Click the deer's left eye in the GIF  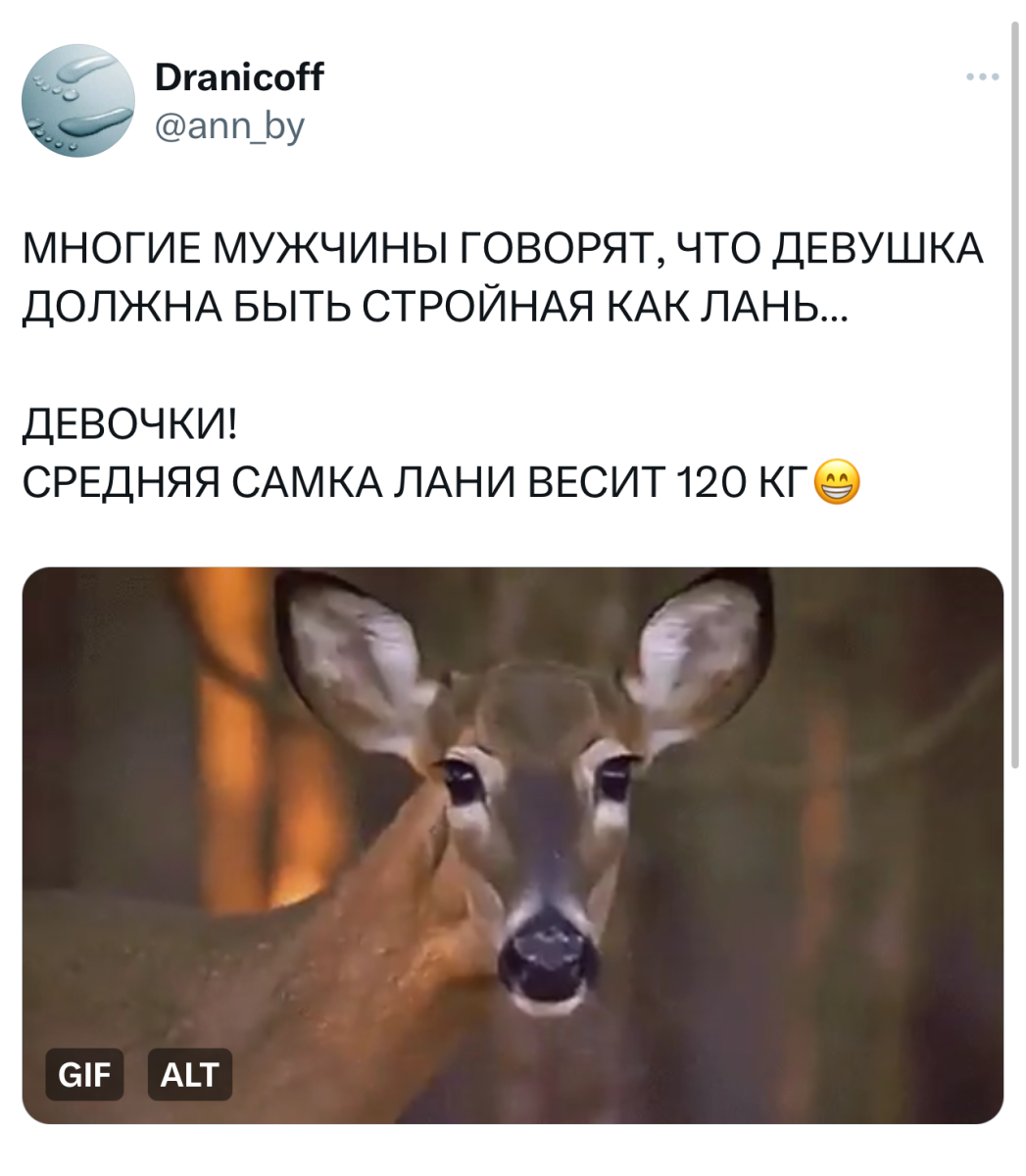[461, 781]
